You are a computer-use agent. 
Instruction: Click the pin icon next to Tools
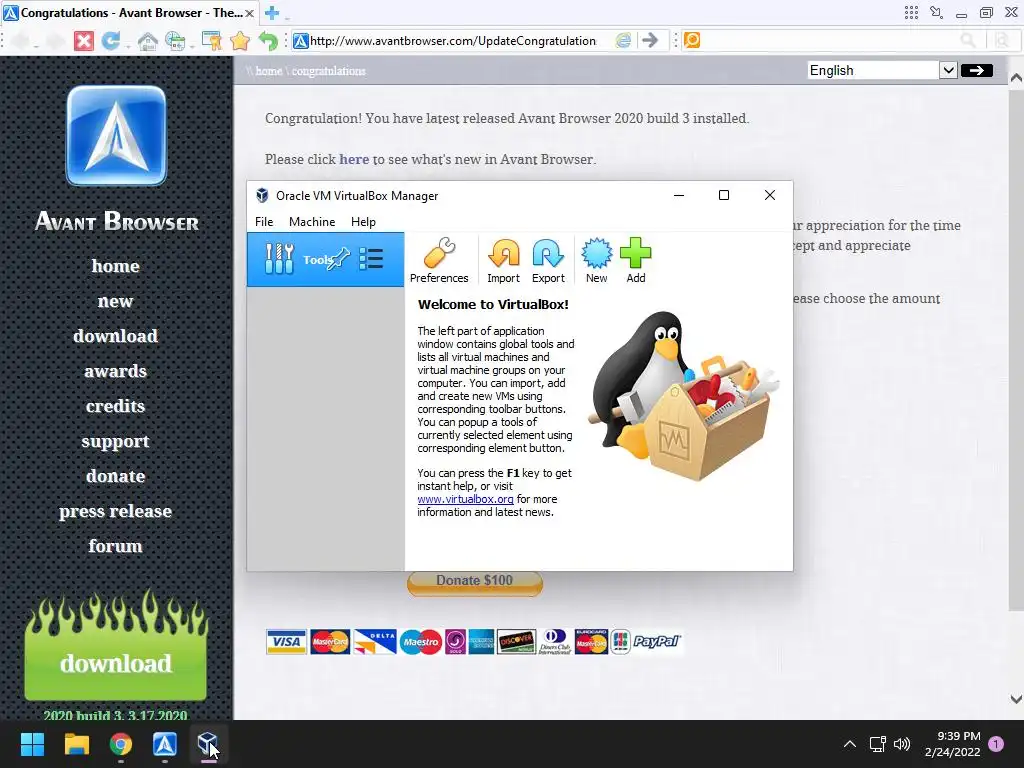(338, 259)
